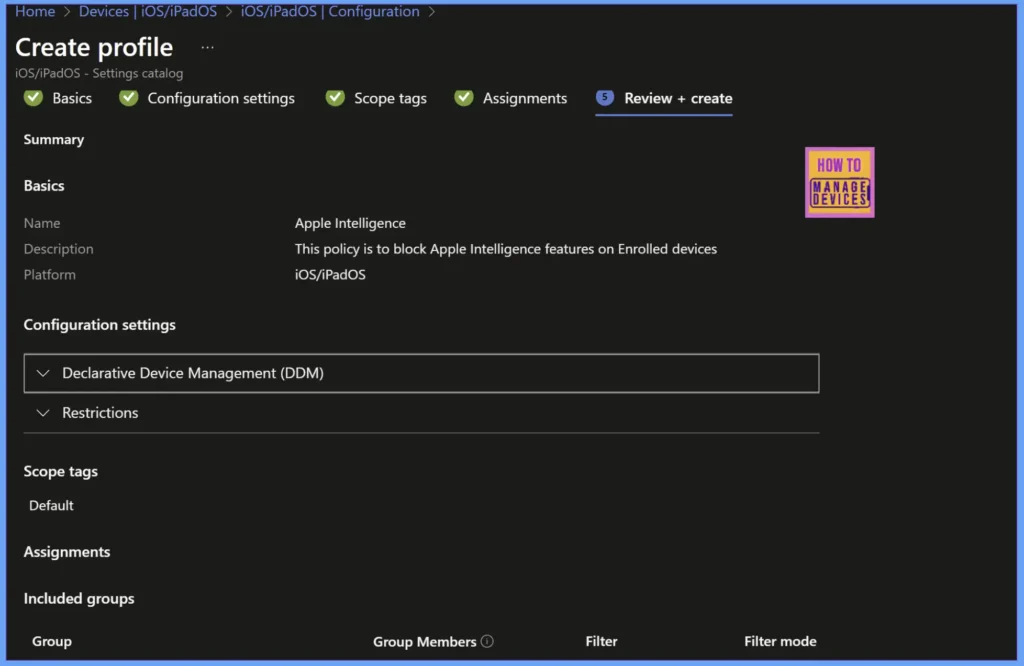
Task: Click the Included groups heading
Action: coord(79,599)
